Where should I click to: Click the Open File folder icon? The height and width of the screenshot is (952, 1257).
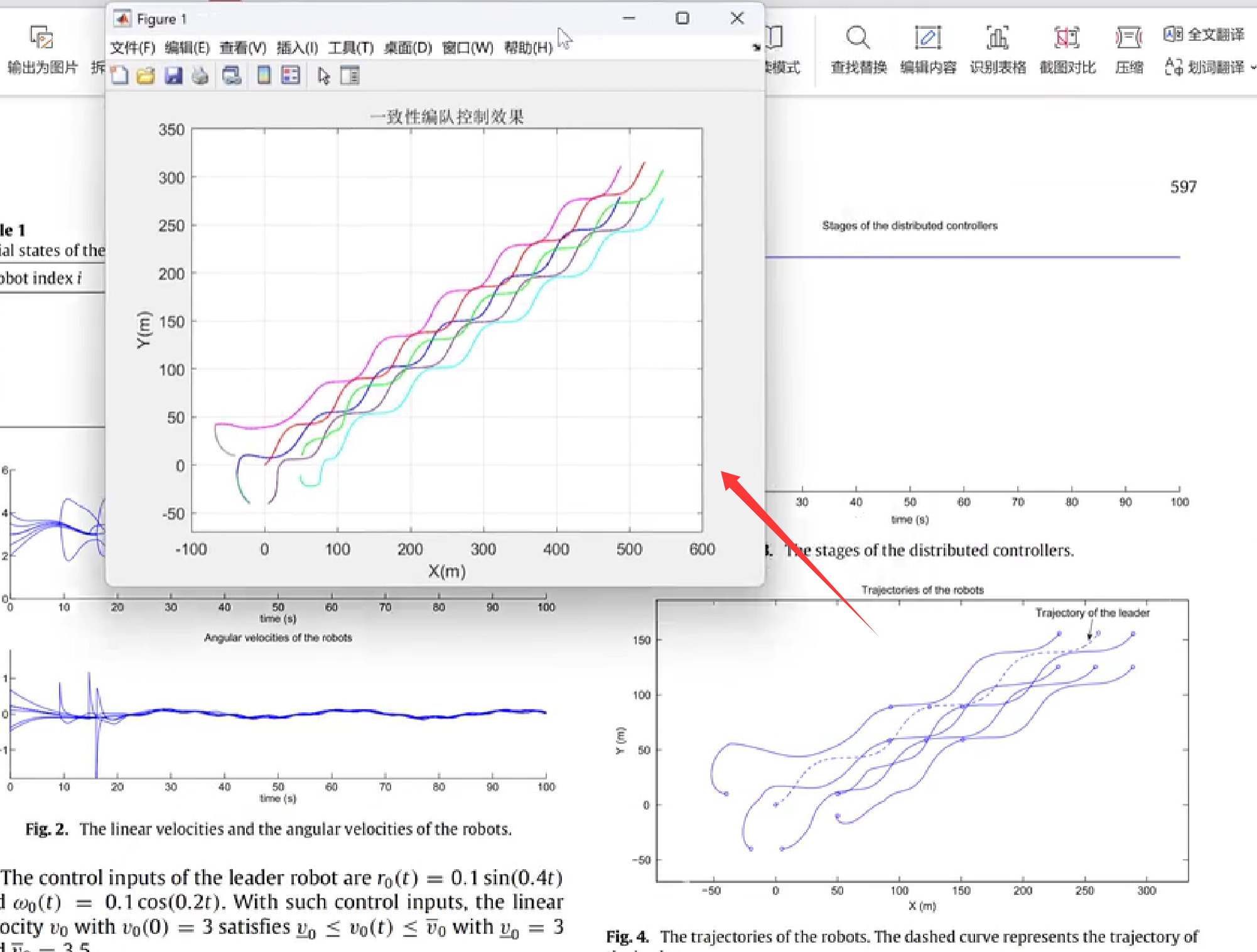point(146,76)
